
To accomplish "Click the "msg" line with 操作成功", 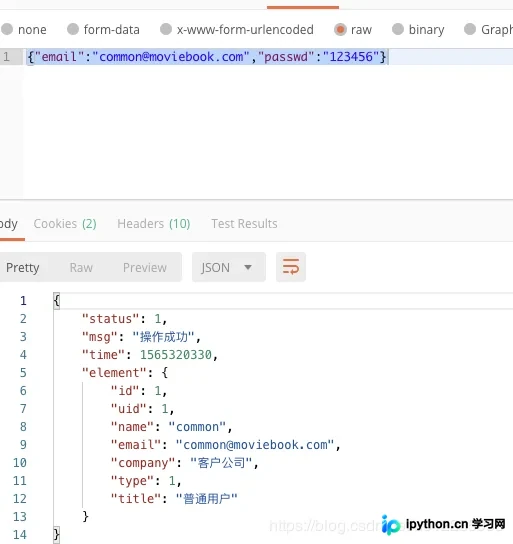I will pyautogui.click(x=141, y=337).
